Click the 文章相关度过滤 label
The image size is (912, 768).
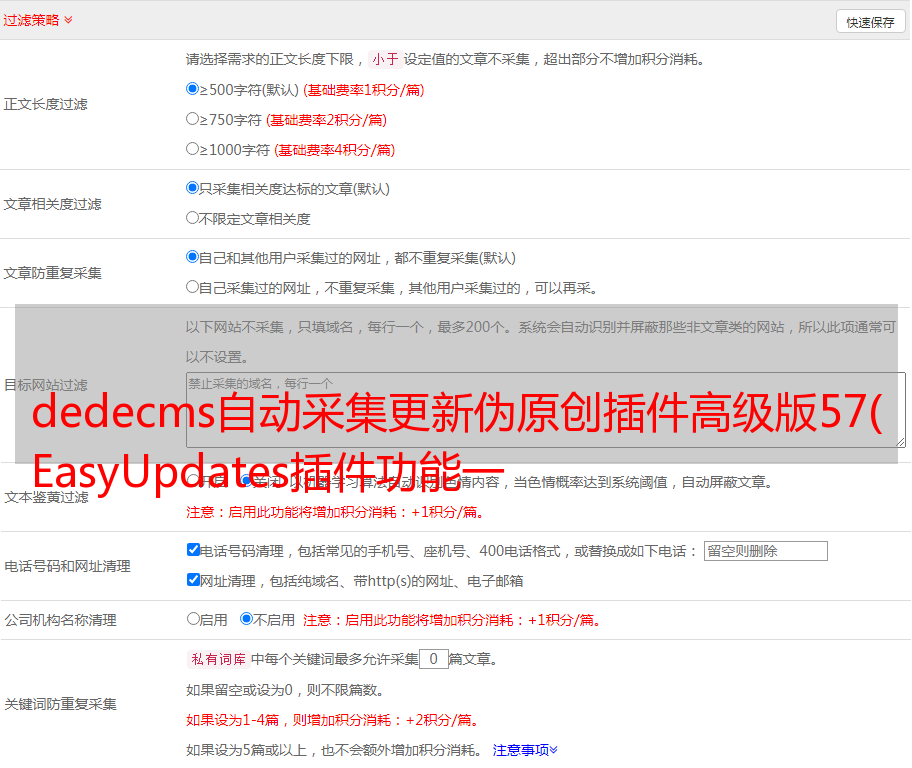coord(52,204)
